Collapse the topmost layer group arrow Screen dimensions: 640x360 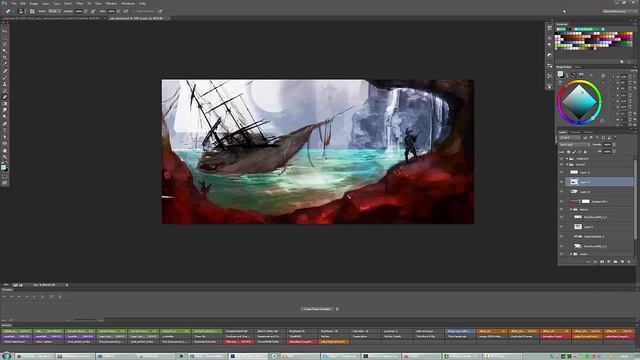tap(567, 159)
